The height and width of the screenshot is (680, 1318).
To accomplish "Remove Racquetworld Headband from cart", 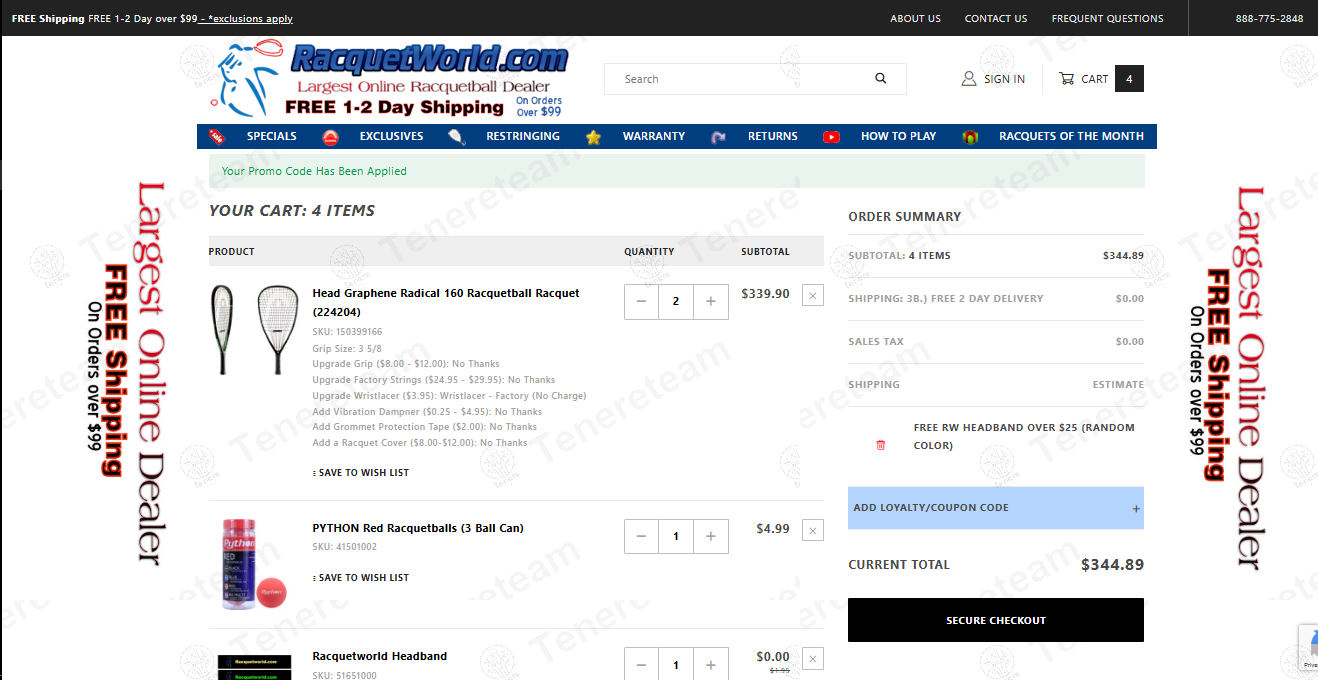I will pos(813,658).
